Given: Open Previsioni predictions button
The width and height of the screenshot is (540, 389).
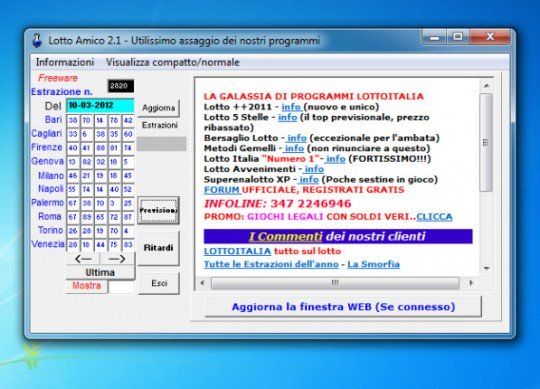Looking at the screenshot, I should point(158,210).
